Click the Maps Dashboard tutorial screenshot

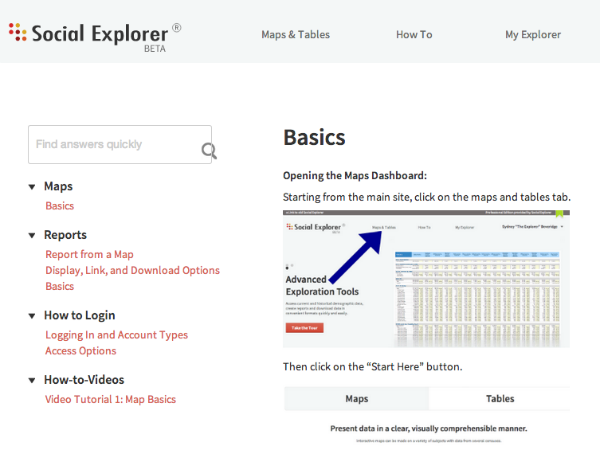[x=426, y=279]
